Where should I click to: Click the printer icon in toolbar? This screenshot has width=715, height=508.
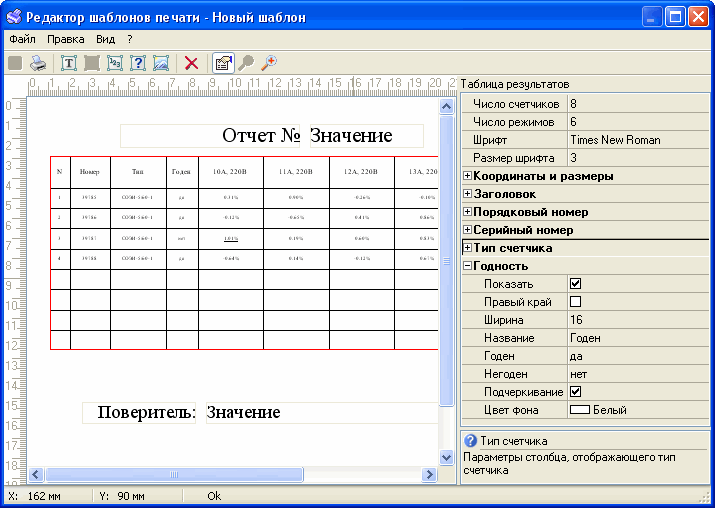tap(38, 62)
